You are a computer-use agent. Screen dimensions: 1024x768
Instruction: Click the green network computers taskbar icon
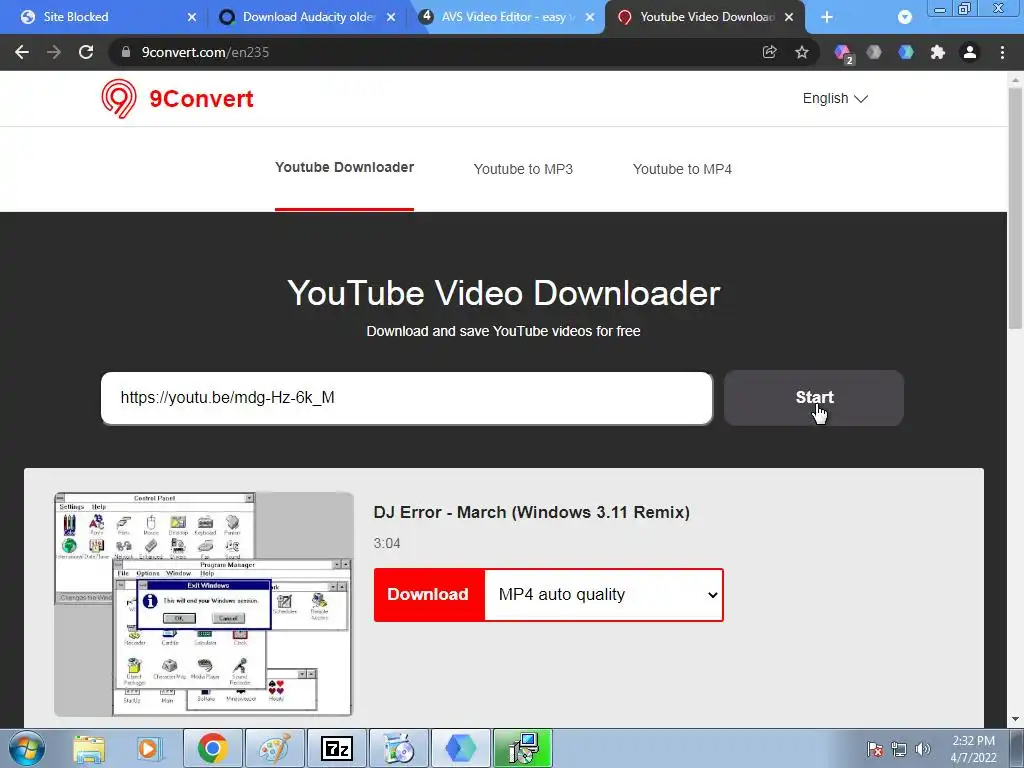pyautogui.click(x=522, y=748)
